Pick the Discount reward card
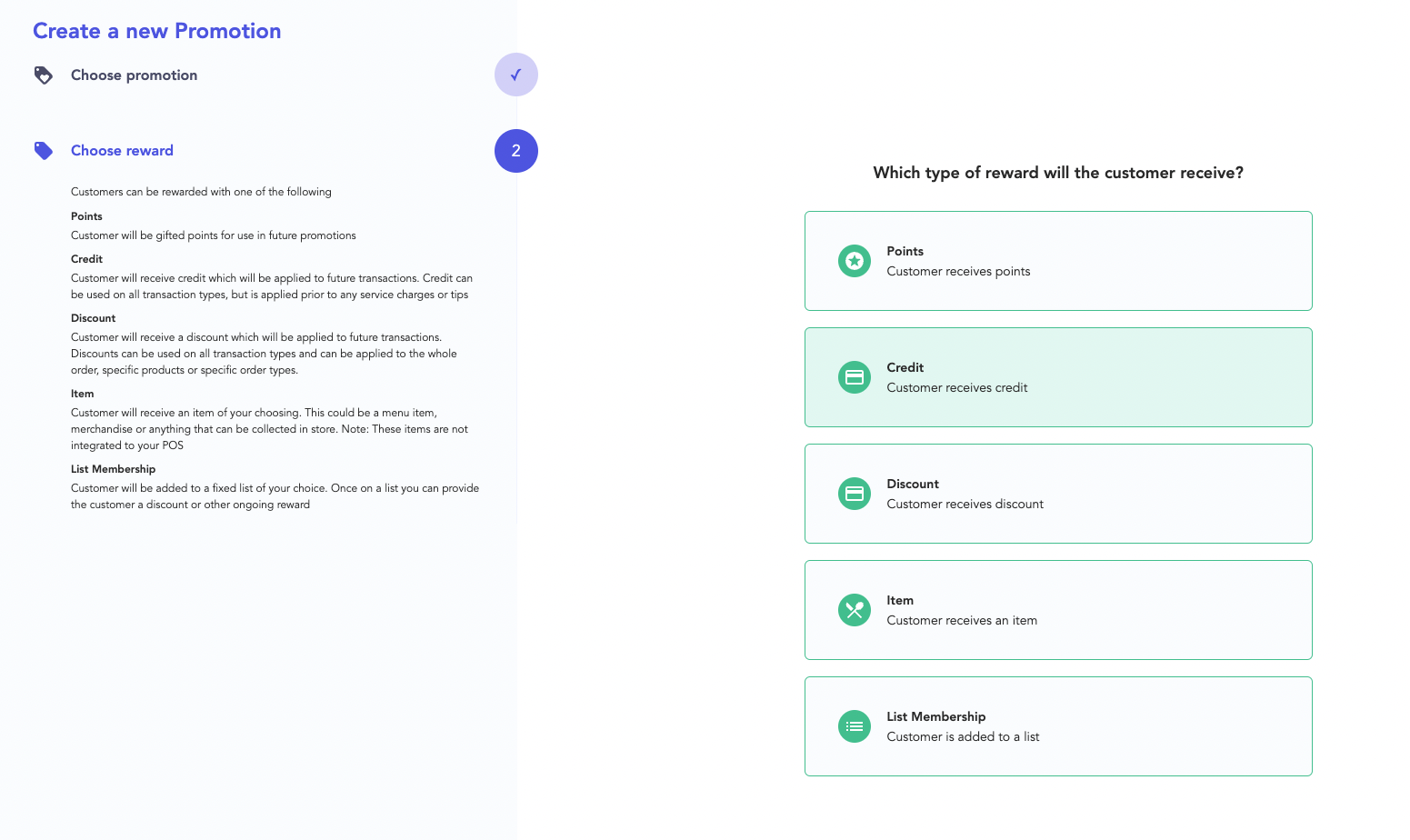The height and width of the screenshot is (840, 1410). [1058, 494]
